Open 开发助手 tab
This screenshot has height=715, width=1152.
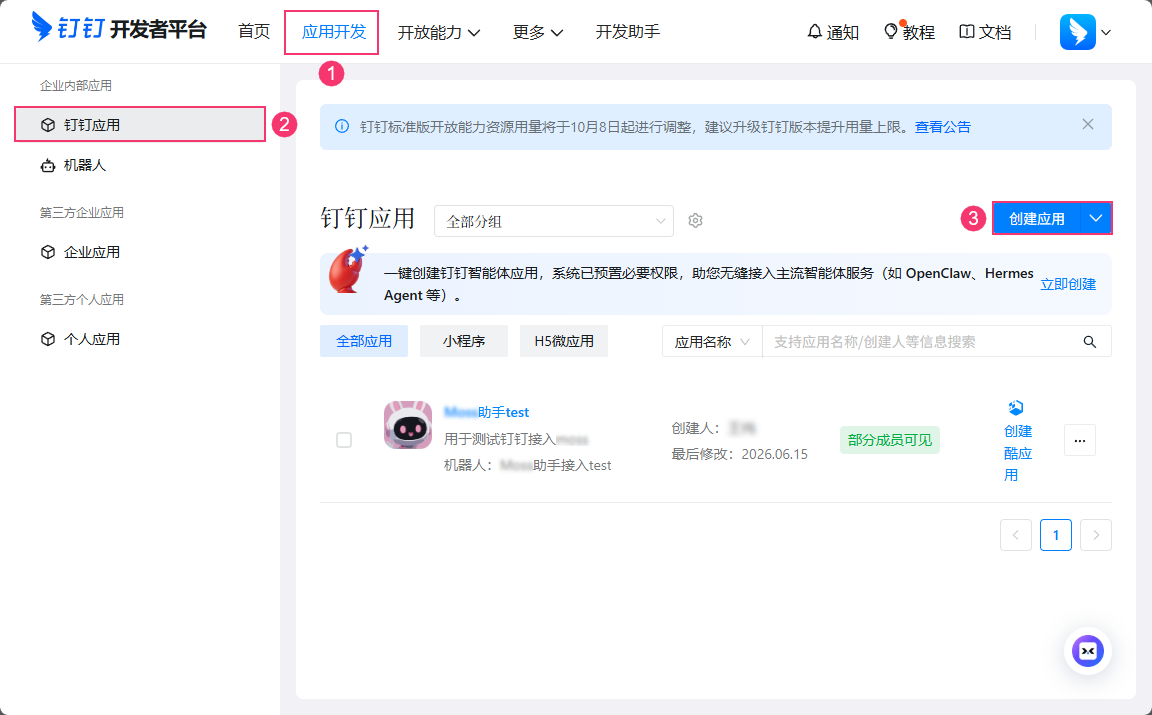(627, 32)
